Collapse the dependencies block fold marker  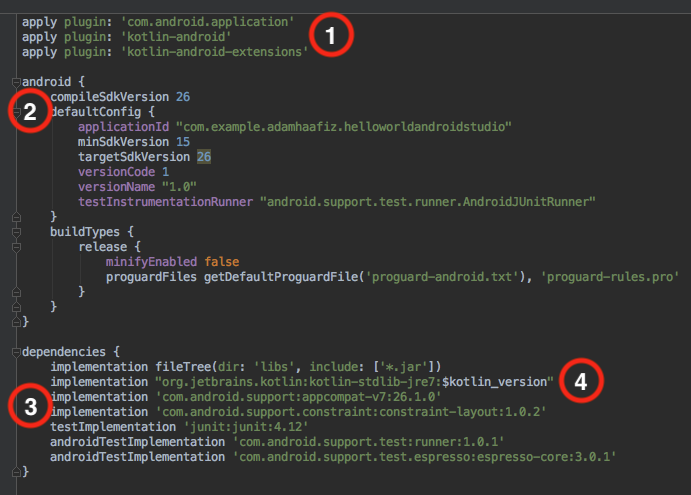pos(16,352)
